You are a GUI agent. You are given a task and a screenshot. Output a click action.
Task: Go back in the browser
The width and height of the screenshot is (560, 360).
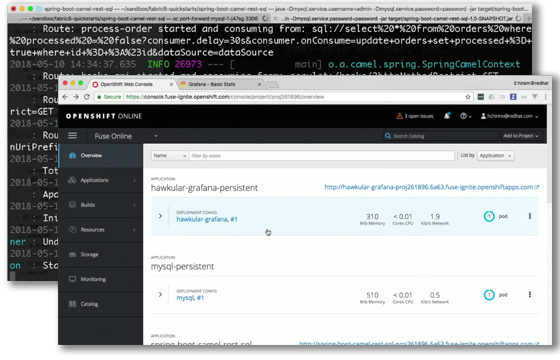pyautogui.click(x=65, y=97)
